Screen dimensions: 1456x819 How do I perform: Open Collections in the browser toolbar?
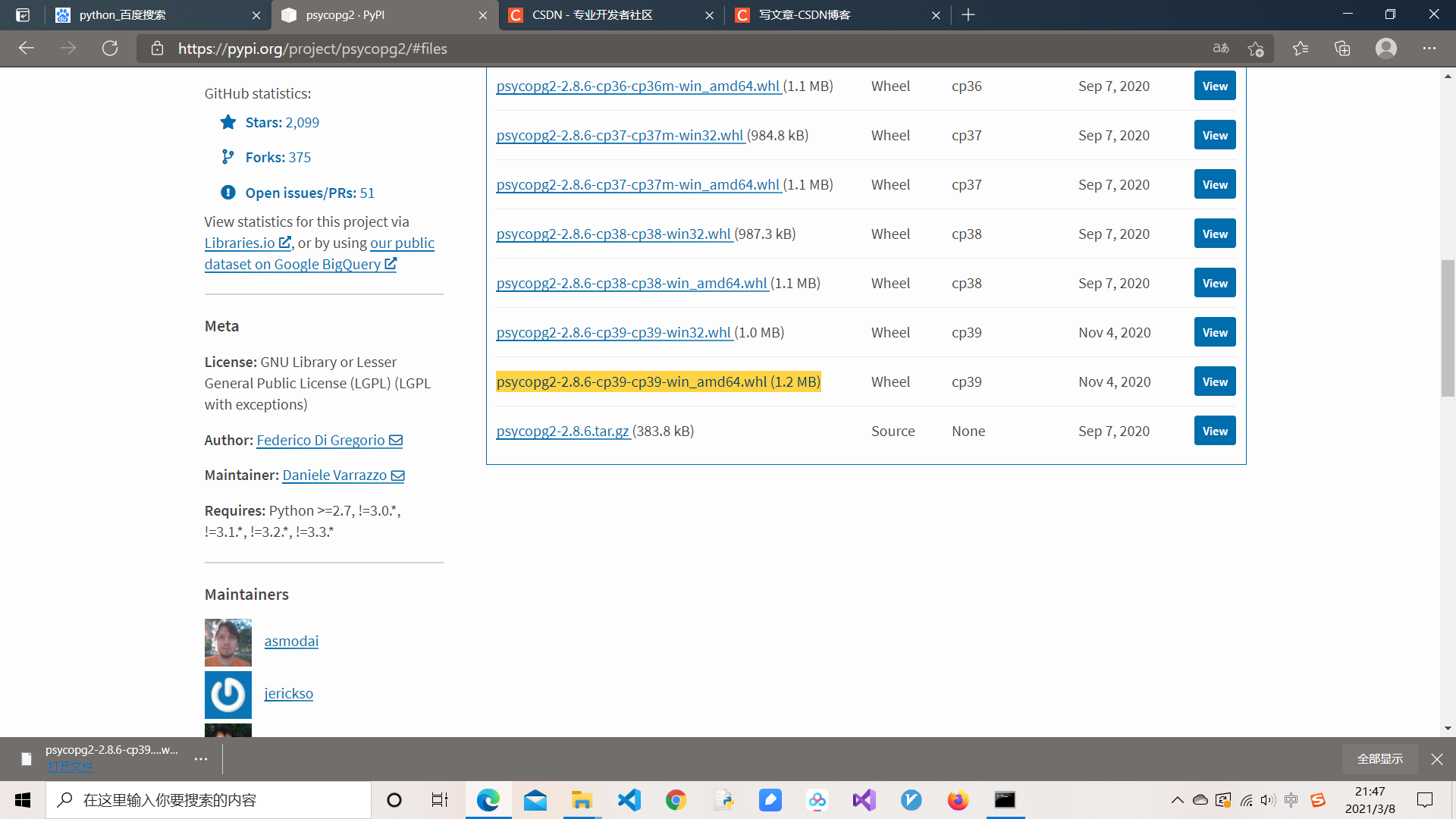click(1342, 48)
